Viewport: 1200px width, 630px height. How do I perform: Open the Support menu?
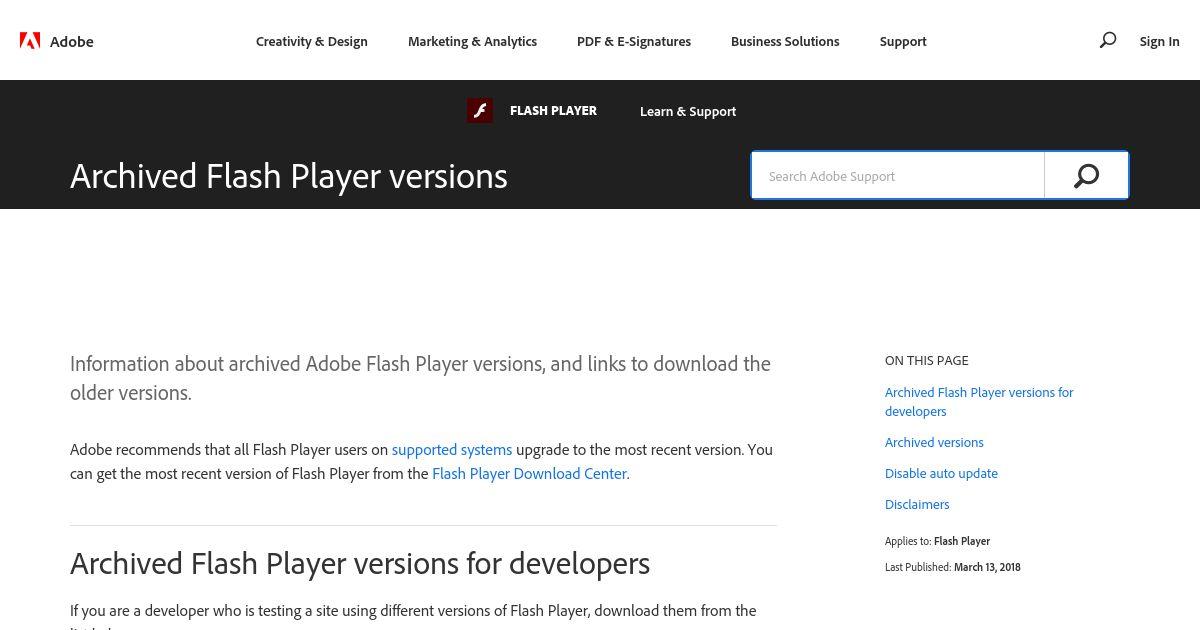(x=903, y=41)
